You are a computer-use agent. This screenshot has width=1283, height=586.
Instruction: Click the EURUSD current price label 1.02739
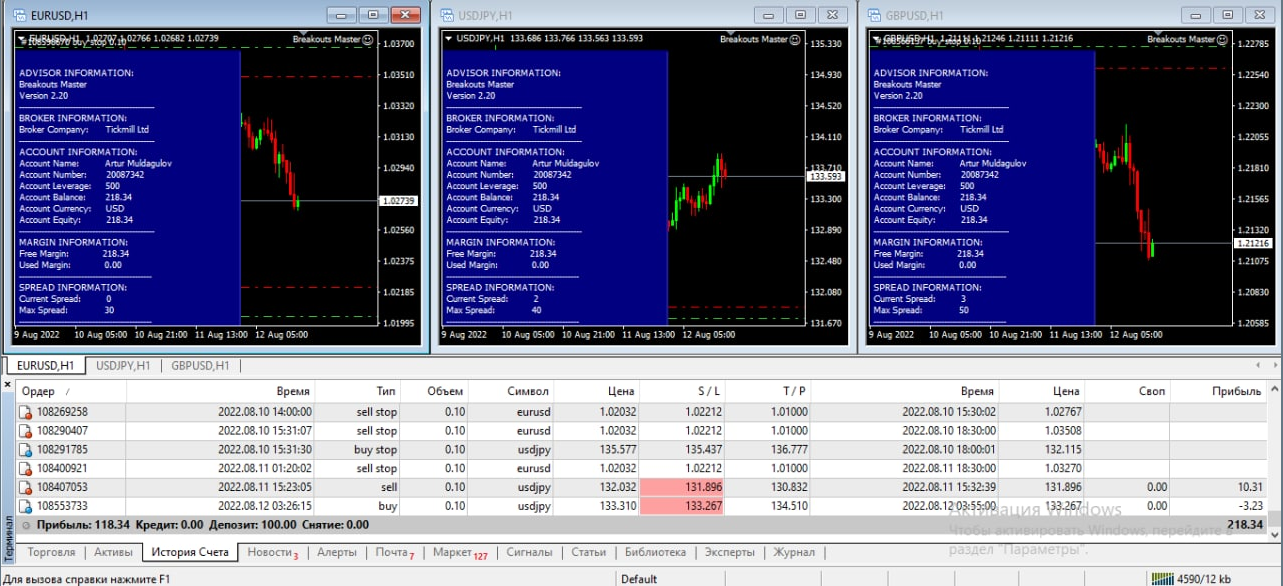click(x=398, y=201)
